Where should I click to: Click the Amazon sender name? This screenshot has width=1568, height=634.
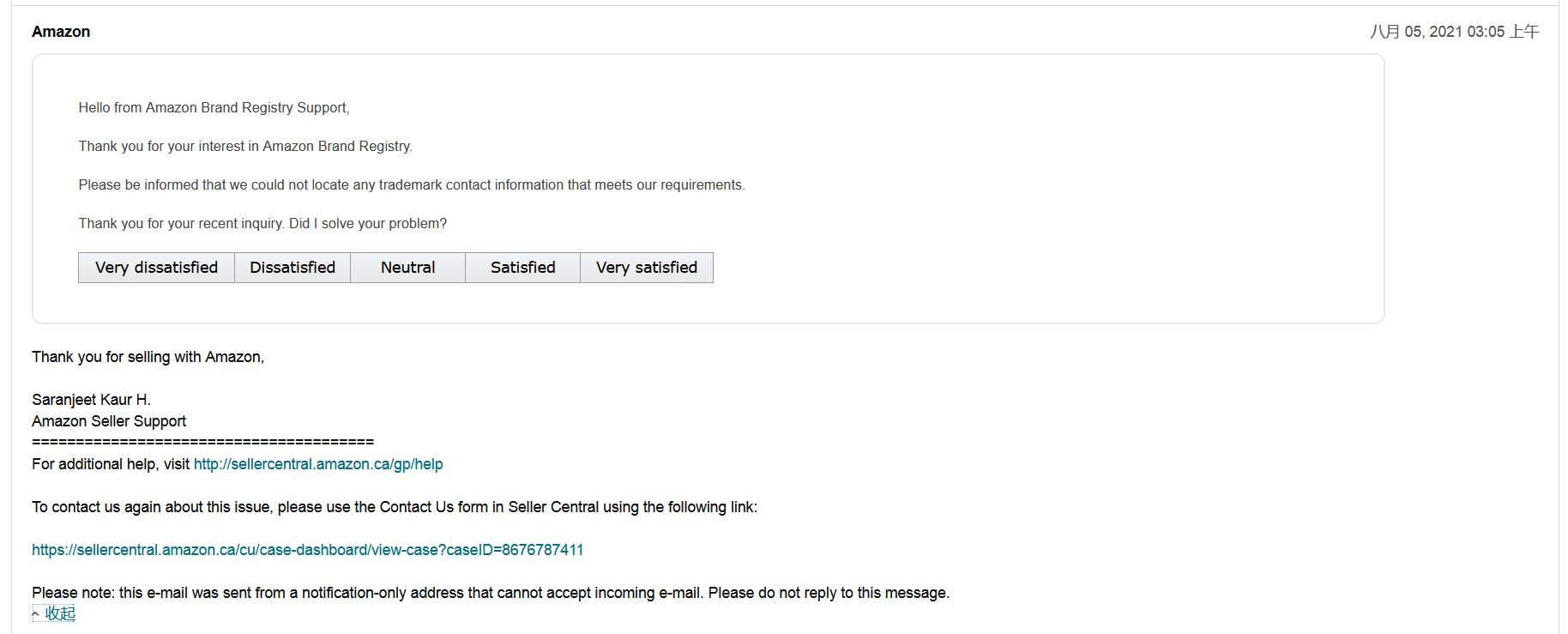click(x=61, y=32)
